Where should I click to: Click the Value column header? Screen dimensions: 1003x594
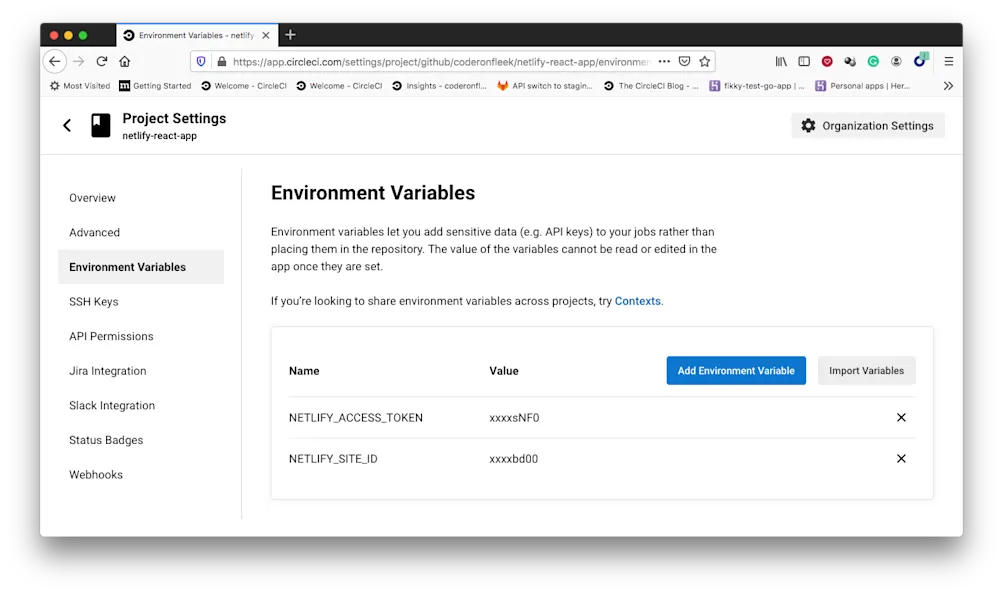[504, 371]
